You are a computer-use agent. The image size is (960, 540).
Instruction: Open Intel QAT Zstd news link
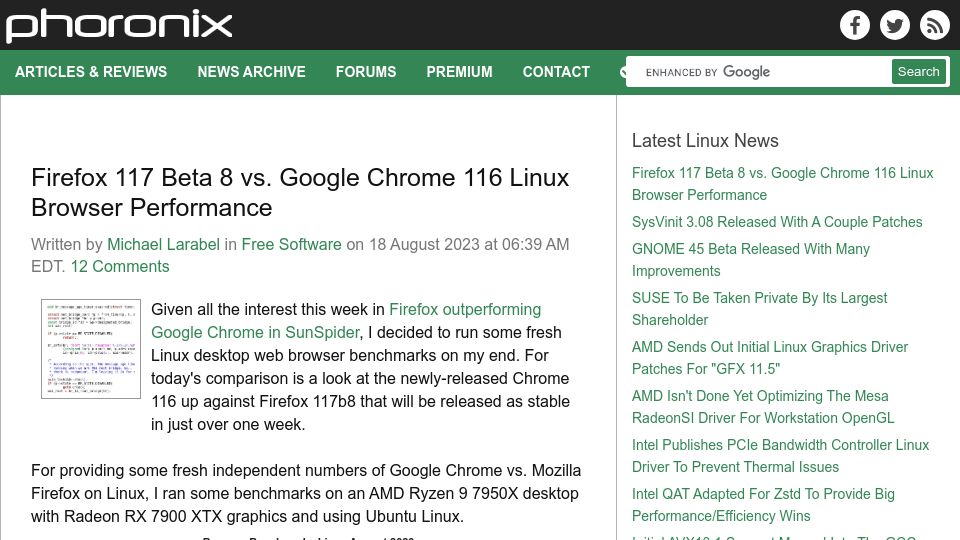click(763, 504)
